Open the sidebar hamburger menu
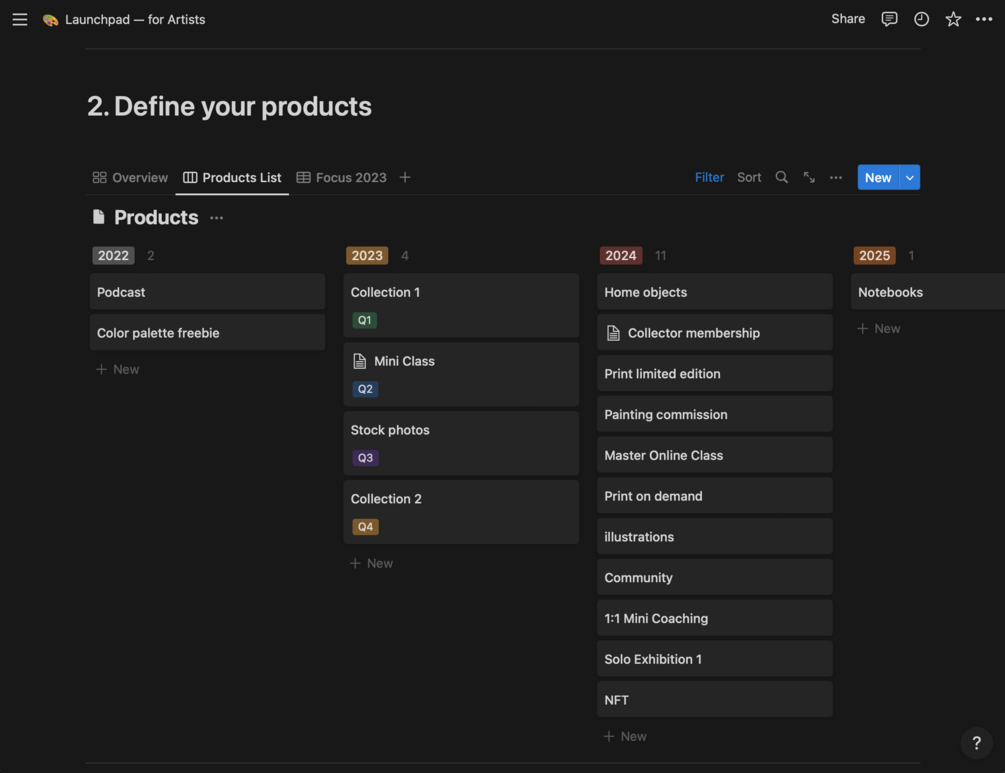This screenshot has height=773, width=1005. 20,19
